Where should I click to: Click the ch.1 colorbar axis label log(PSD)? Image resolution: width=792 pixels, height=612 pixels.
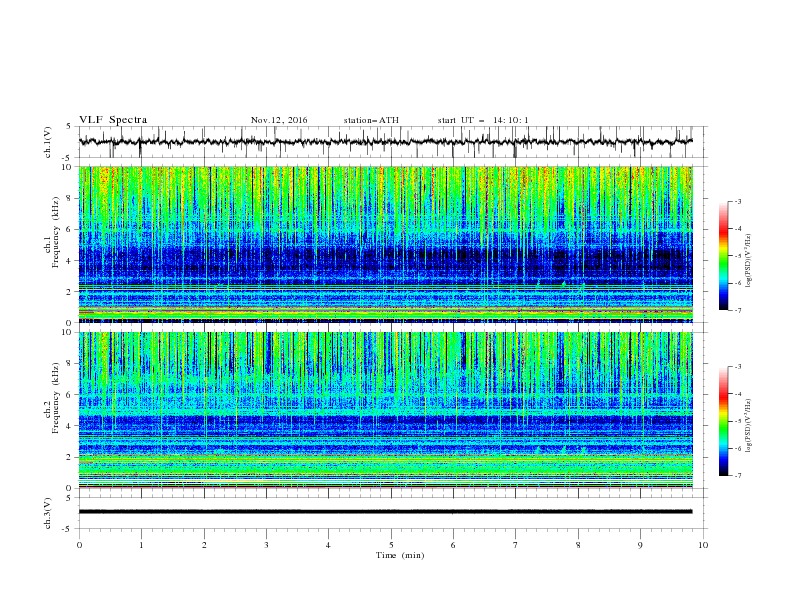click(x=749, y=261)
